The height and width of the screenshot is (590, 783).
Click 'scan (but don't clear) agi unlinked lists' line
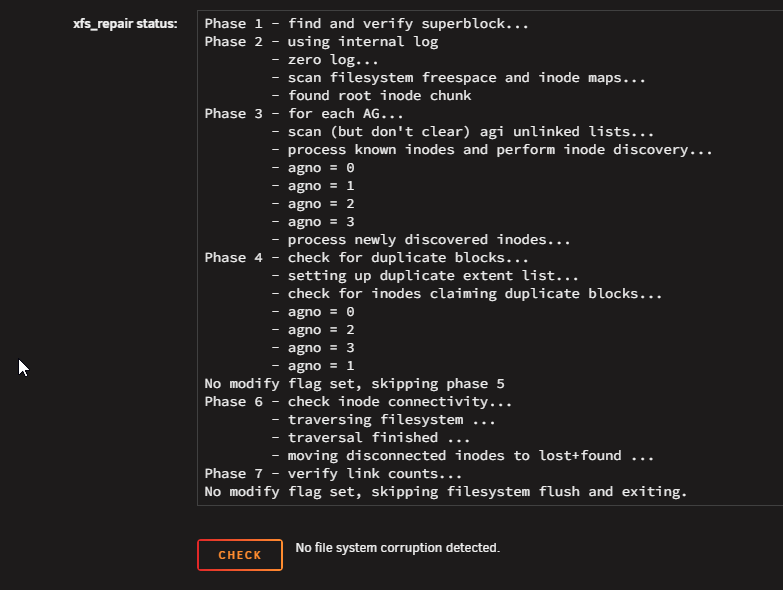point(462,131)
